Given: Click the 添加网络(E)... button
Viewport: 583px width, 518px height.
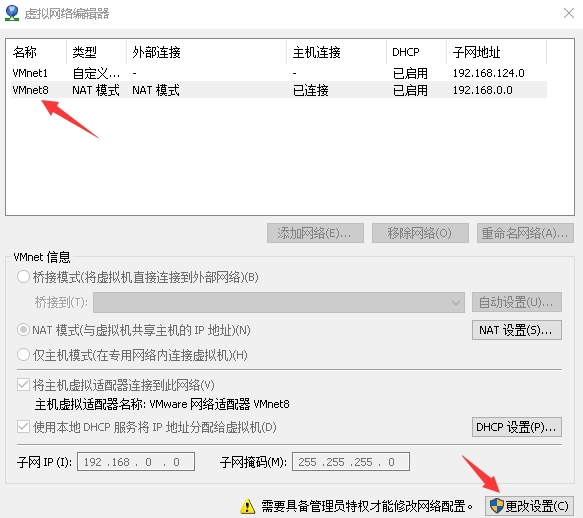Looking at the screenshot, I should (315, 233).
